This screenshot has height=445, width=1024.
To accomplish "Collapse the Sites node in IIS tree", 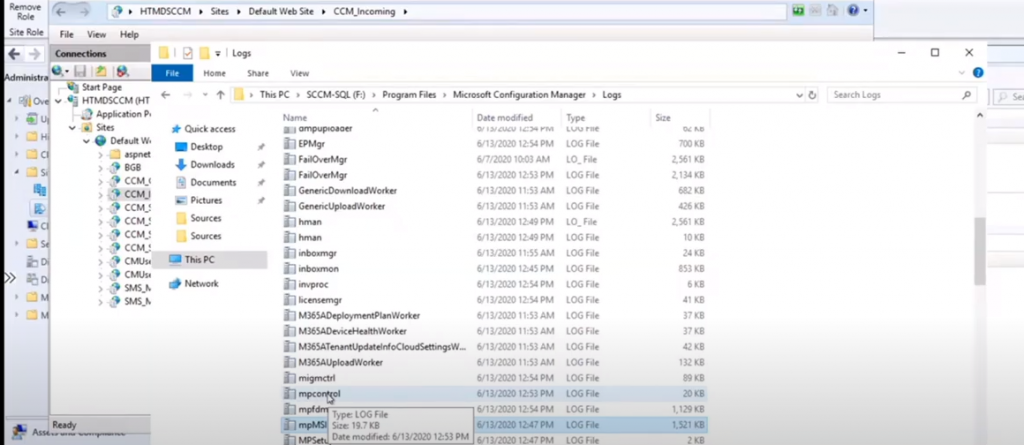I will coord(72,127).
